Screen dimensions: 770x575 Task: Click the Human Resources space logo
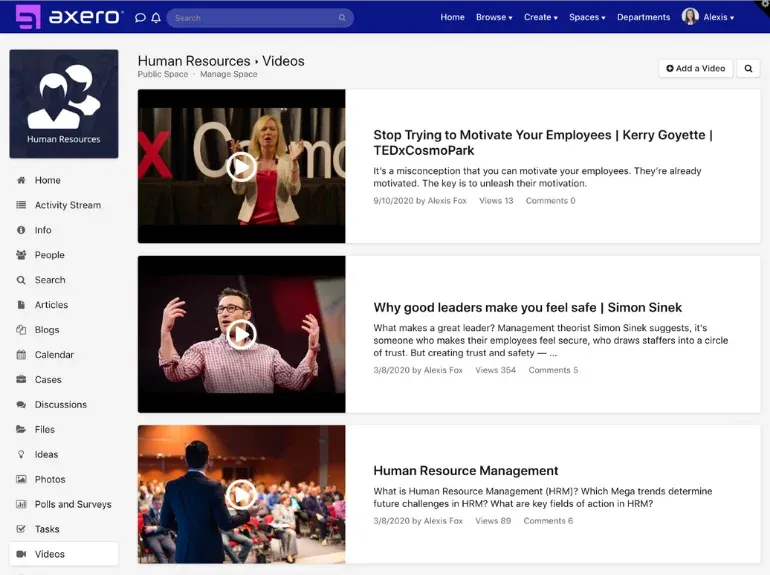point(64,104)
